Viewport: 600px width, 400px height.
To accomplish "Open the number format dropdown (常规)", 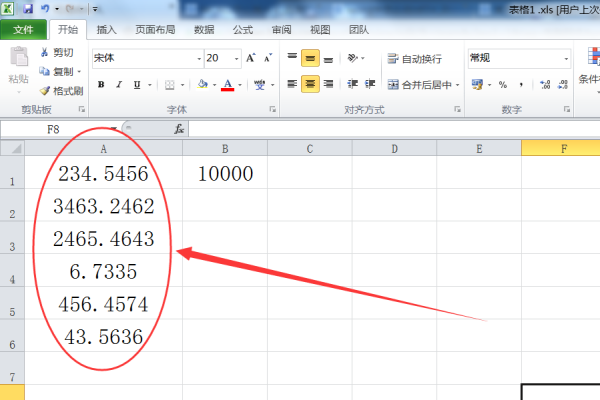I will [x=565, y=58].
